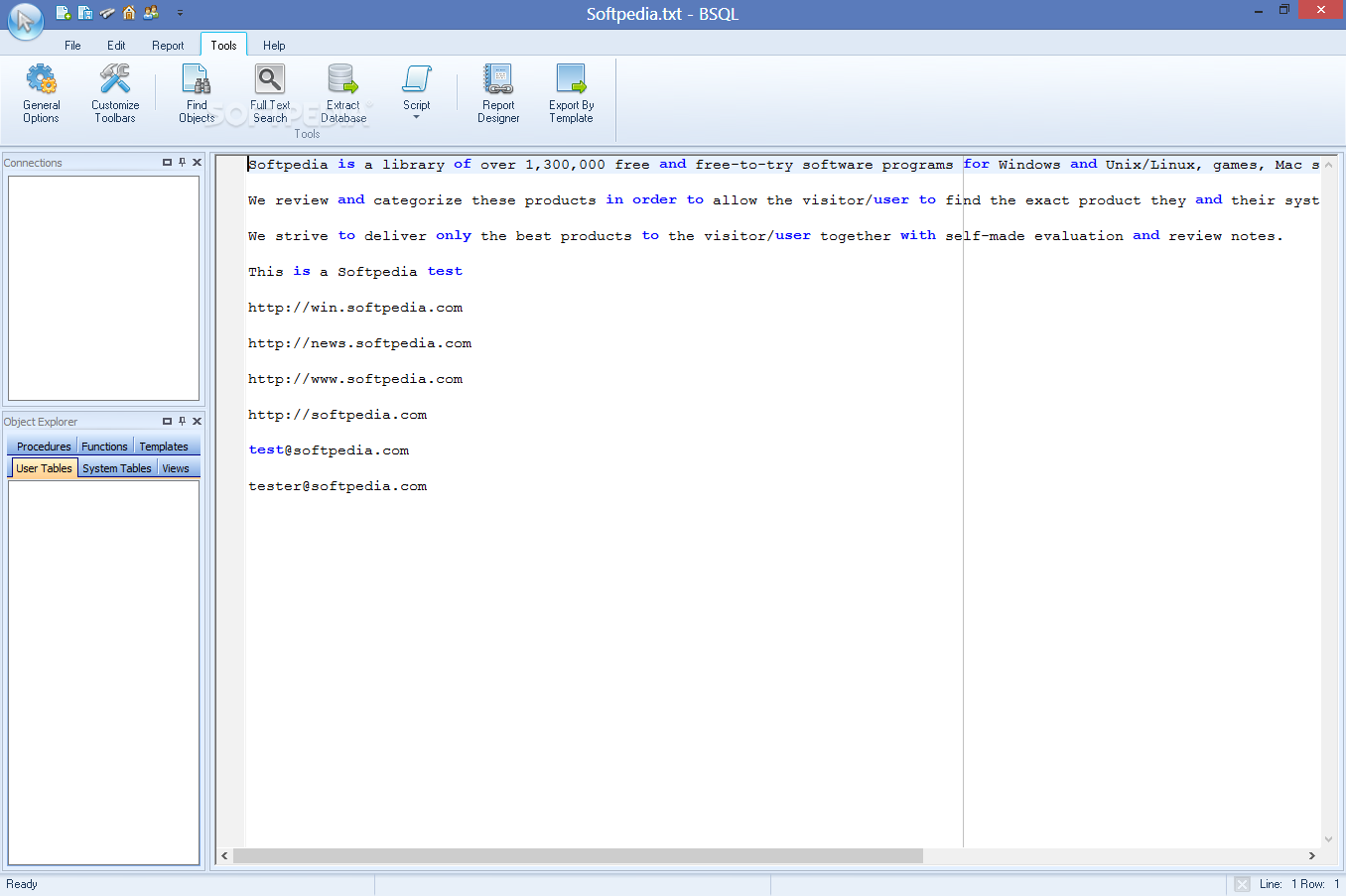
Task: Click the word 'categorize' in the editor
Action: point(418,200)
